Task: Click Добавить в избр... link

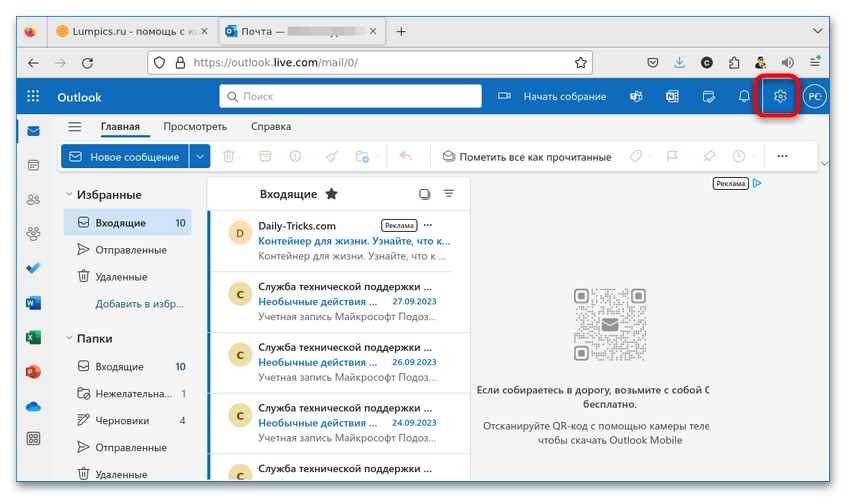Action: pos(139,304)
